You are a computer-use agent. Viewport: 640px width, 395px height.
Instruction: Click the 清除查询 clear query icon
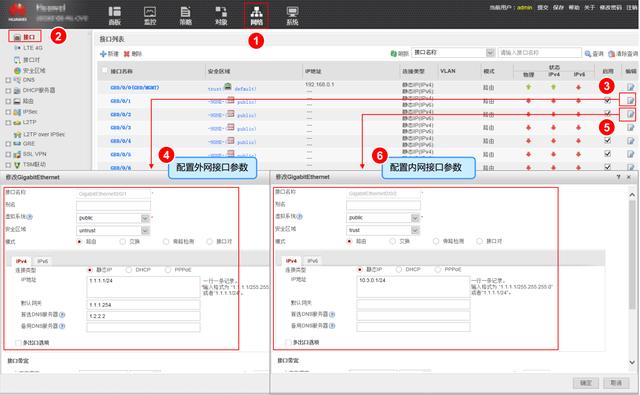[x=611, y=53]
